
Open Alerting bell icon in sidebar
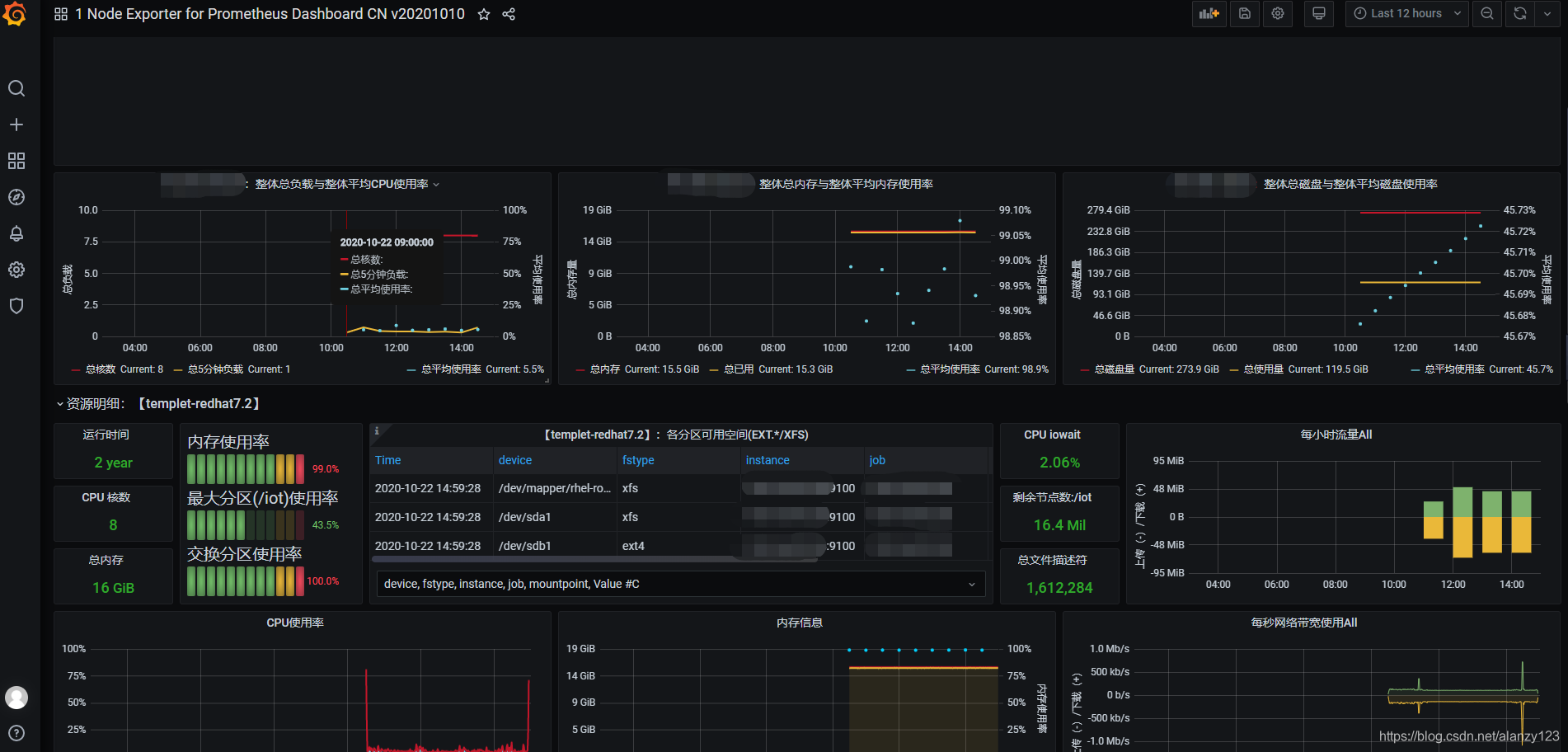pyautogui.click(x=16, y=233)
